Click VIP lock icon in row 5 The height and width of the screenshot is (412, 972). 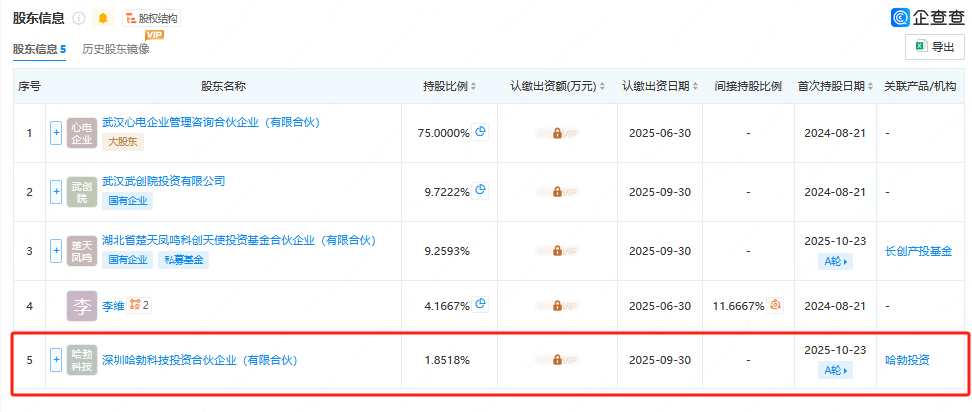pyautogui.click(x=557, y=359)
